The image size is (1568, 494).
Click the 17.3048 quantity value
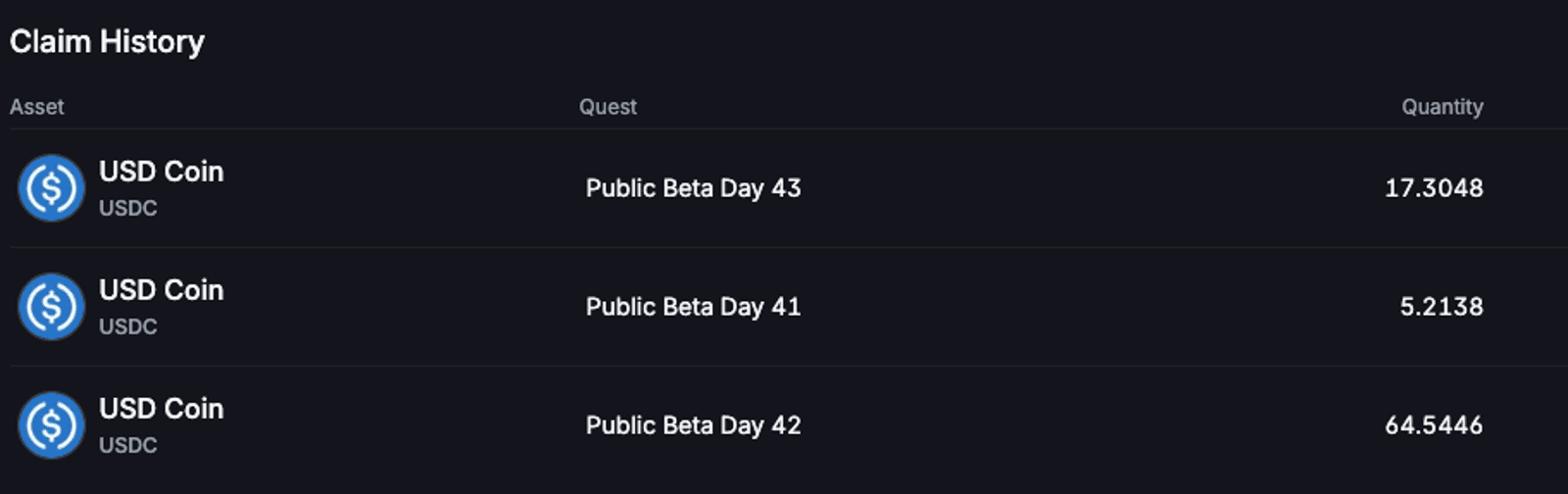pos(1434,188)
